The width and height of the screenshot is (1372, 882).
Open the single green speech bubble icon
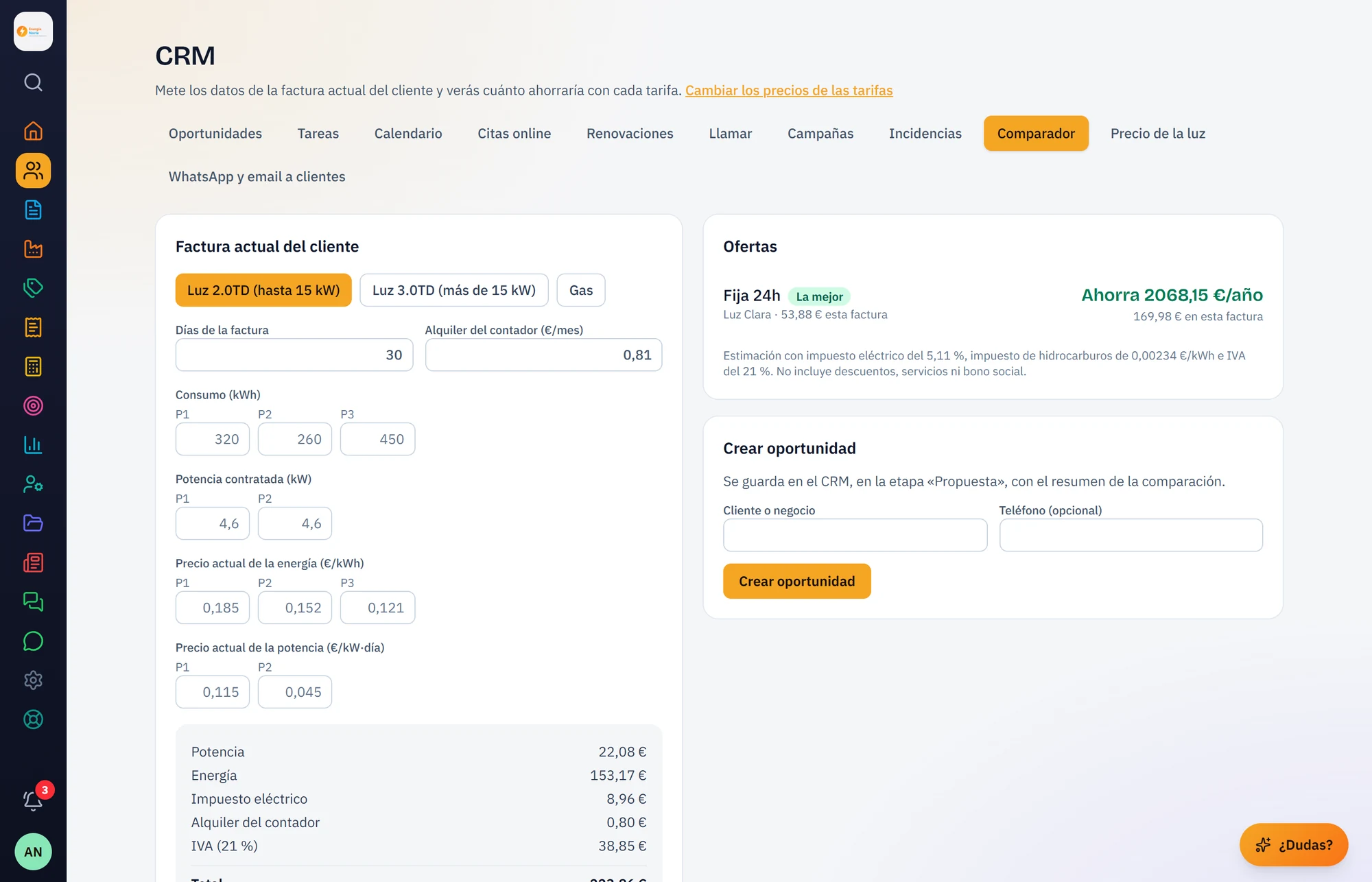(x=33, y=641)
